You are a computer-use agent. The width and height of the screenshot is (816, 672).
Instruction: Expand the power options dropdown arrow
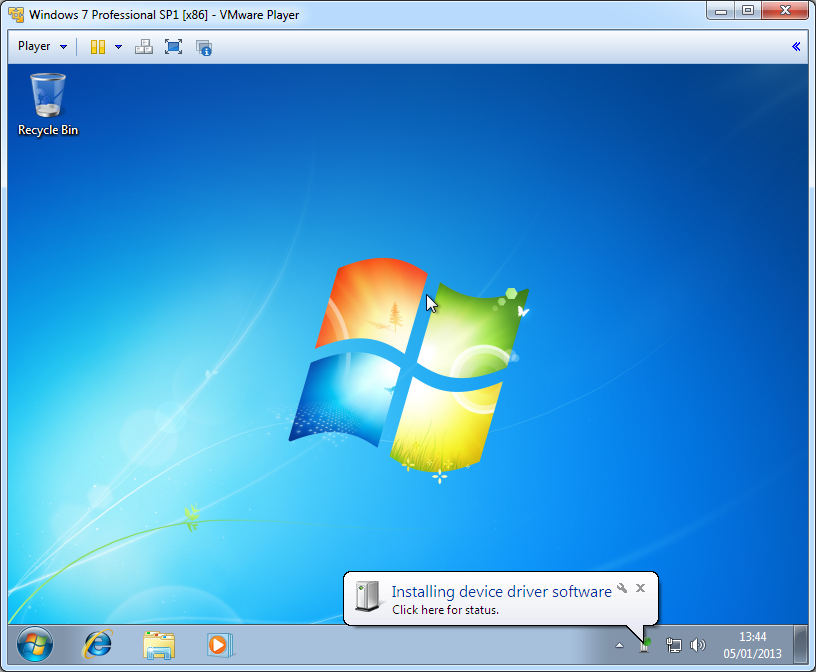coord(118,47)
